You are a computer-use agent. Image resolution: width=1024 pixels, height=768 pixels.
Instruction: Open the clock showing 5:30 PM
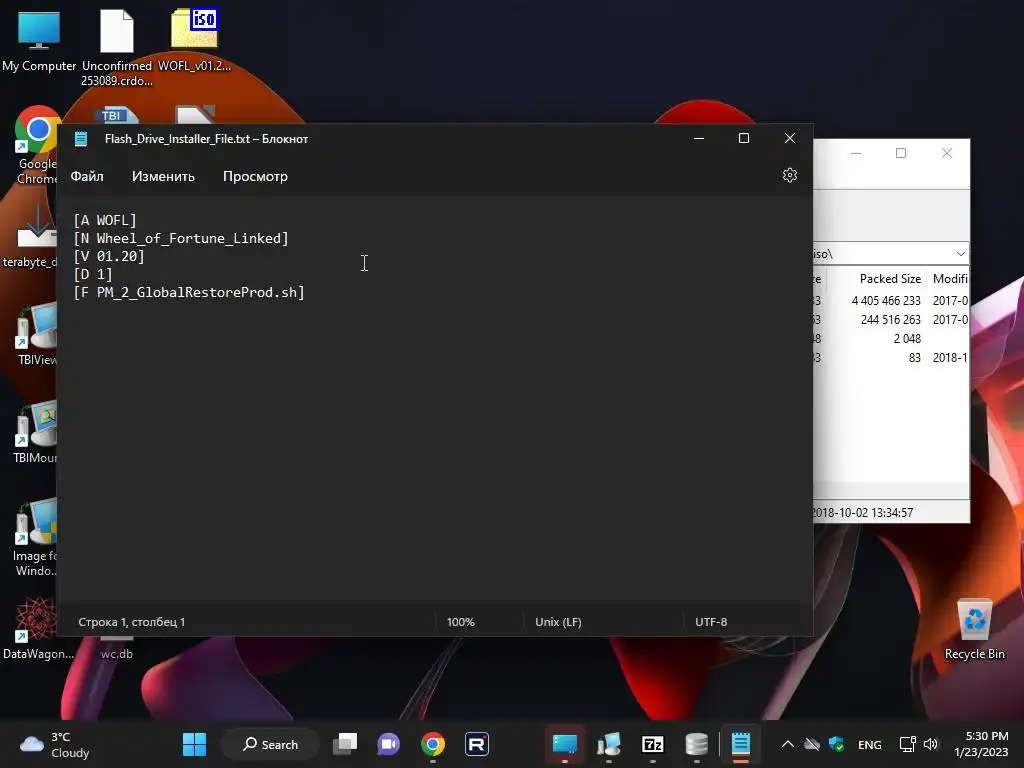(x=981, y=744)
